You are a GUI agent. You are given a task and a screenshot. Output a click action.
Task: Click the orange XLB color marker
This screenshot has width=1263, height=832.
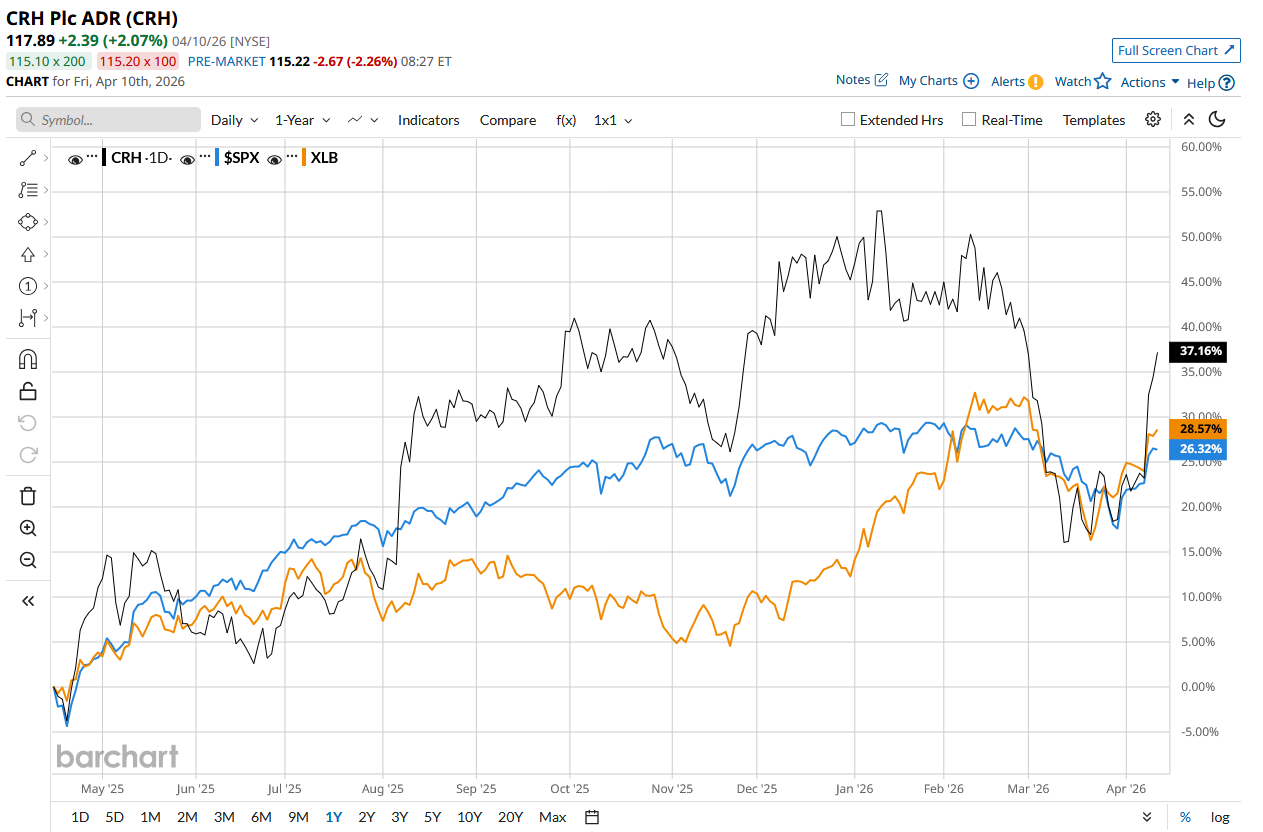[x=304, y=158]
